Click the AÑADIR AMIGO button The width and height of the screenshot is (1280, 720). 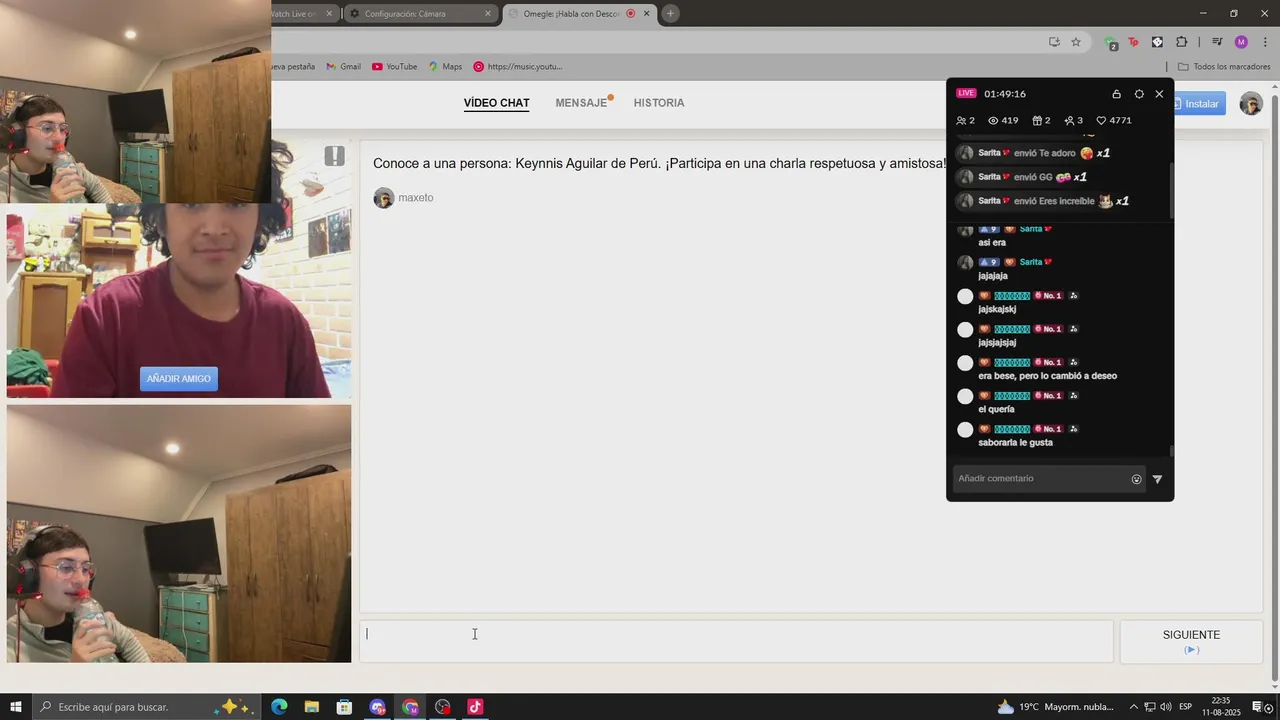[x=179, y=379]
